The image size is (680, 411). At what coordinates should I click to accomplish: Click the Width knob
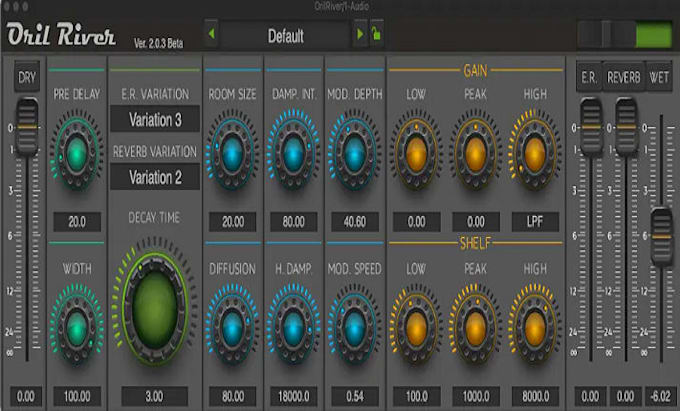click(77, 327)
